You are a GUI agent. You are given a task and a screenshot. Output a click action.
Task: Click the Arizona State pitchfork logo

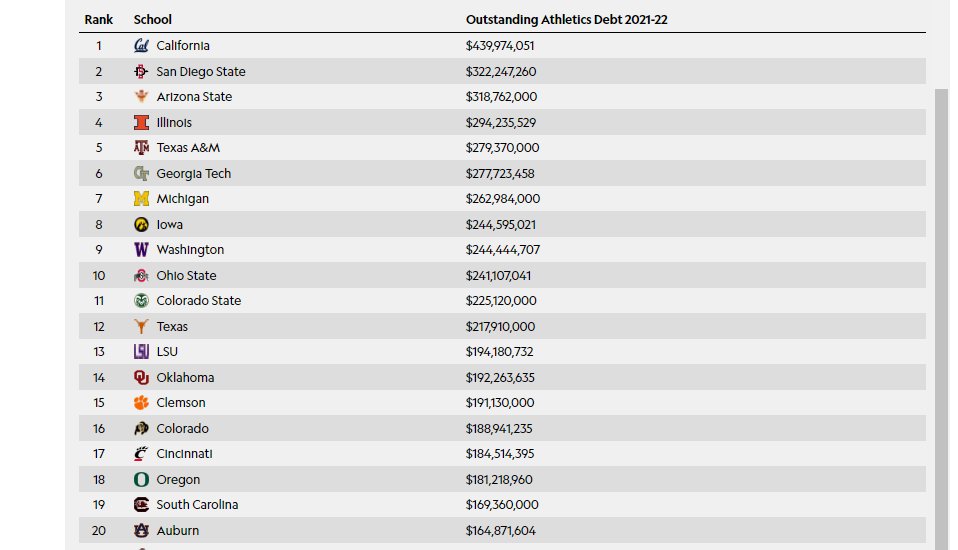click(141, 97)
